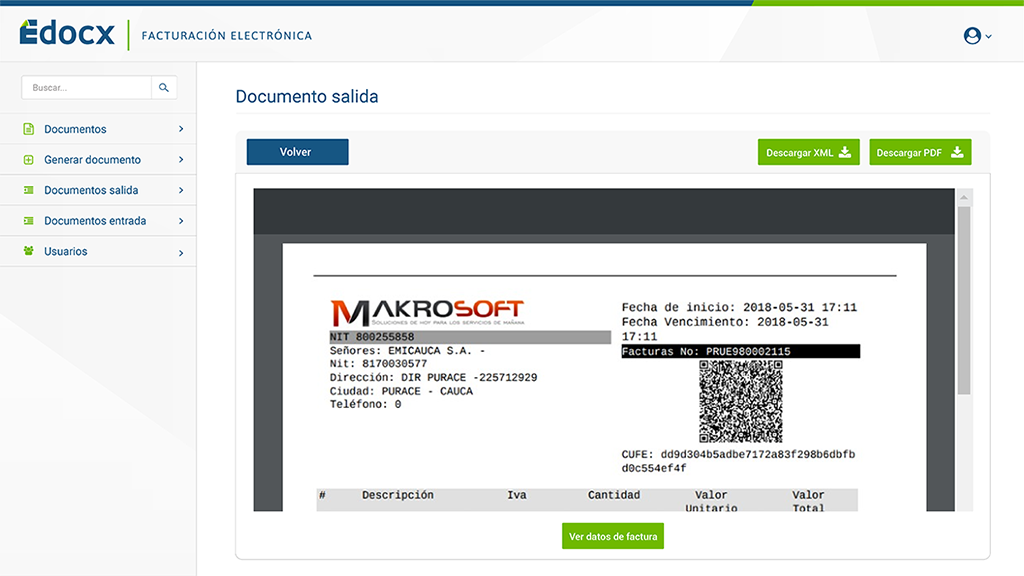Click the Fecha de inicio line
Screen dimensions: 1024x576
pyautogui.click(x=739, y=307)
